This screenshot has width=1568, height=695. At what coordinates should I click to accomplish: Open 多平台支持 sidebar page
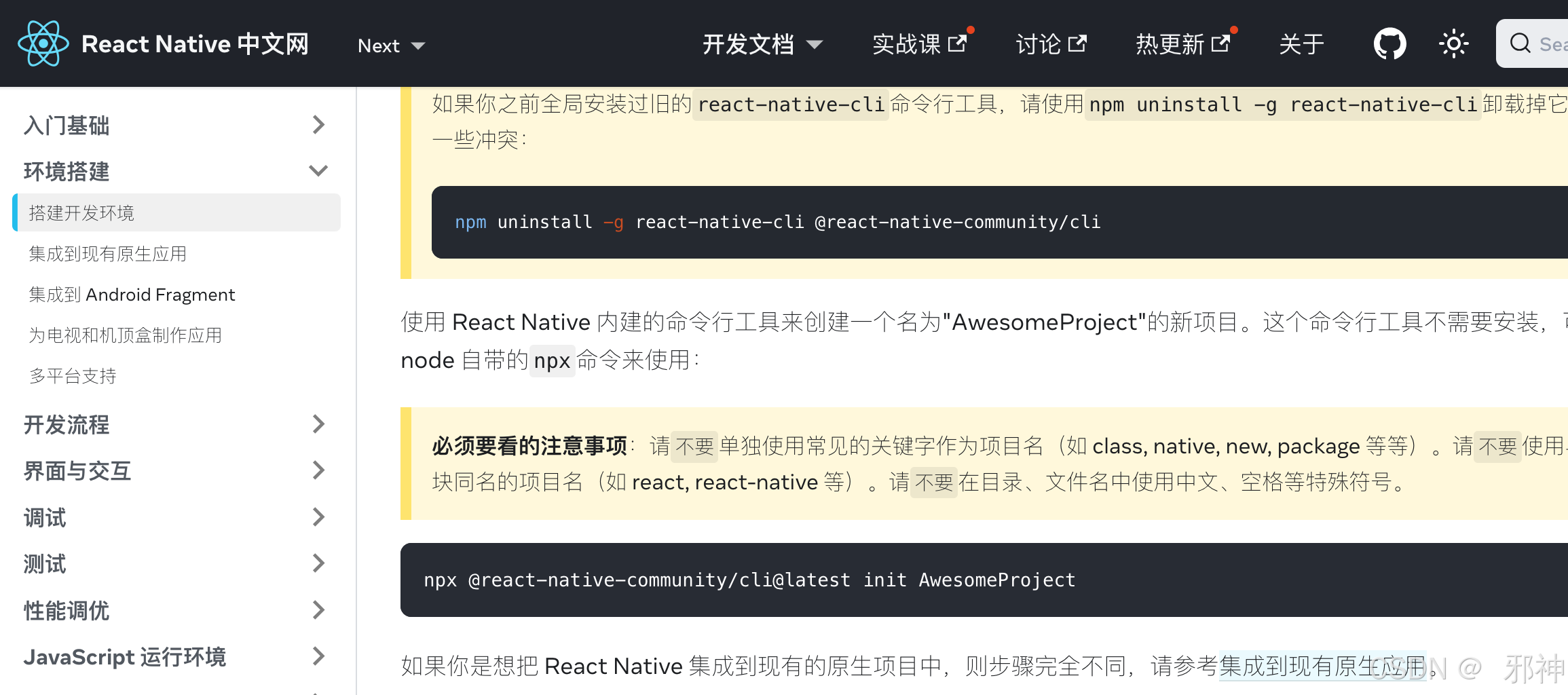73,376
